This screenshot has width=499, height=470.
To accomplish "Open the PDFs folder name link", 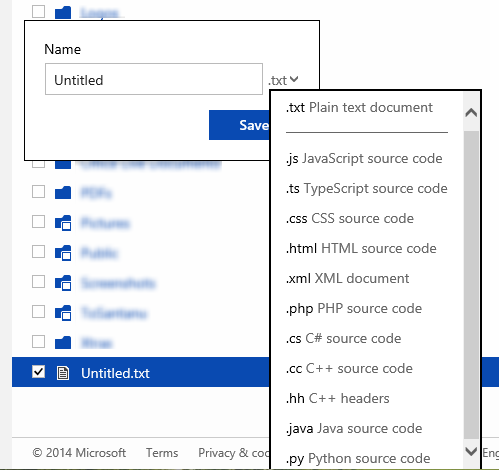I will coord(97,193).
